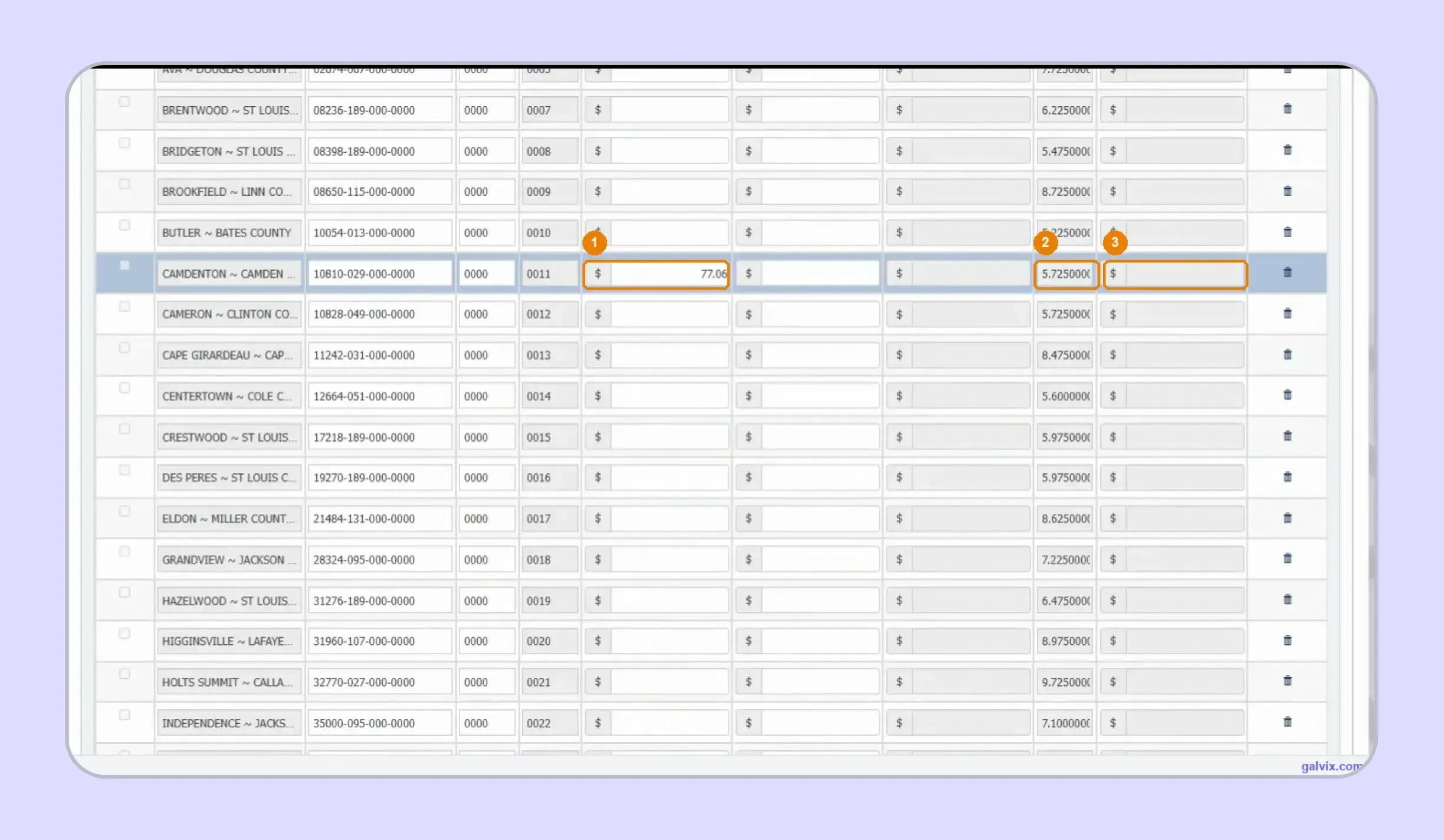Delete the HOLTS SUMMIT row

pos(1287,681)
